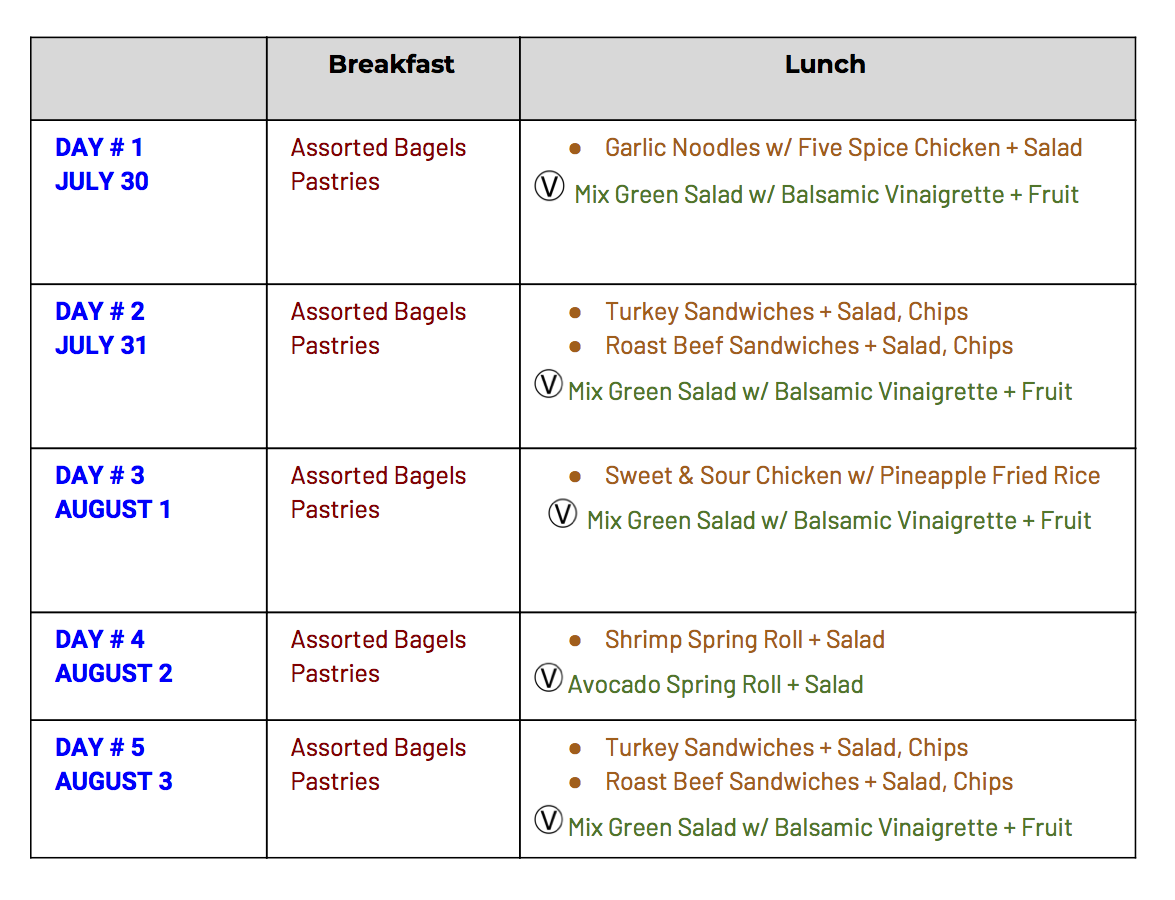Click Assorted Bagels in the Day 3 row
The width and height of the screenshot is (1175, 900).
(378, 476)
